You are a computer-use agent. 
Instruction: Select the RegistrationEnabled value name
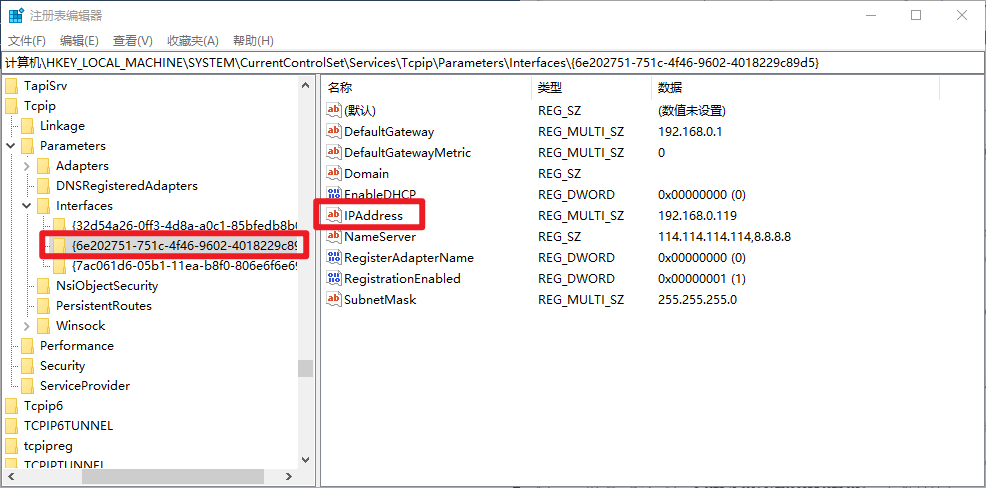(402, 279)
